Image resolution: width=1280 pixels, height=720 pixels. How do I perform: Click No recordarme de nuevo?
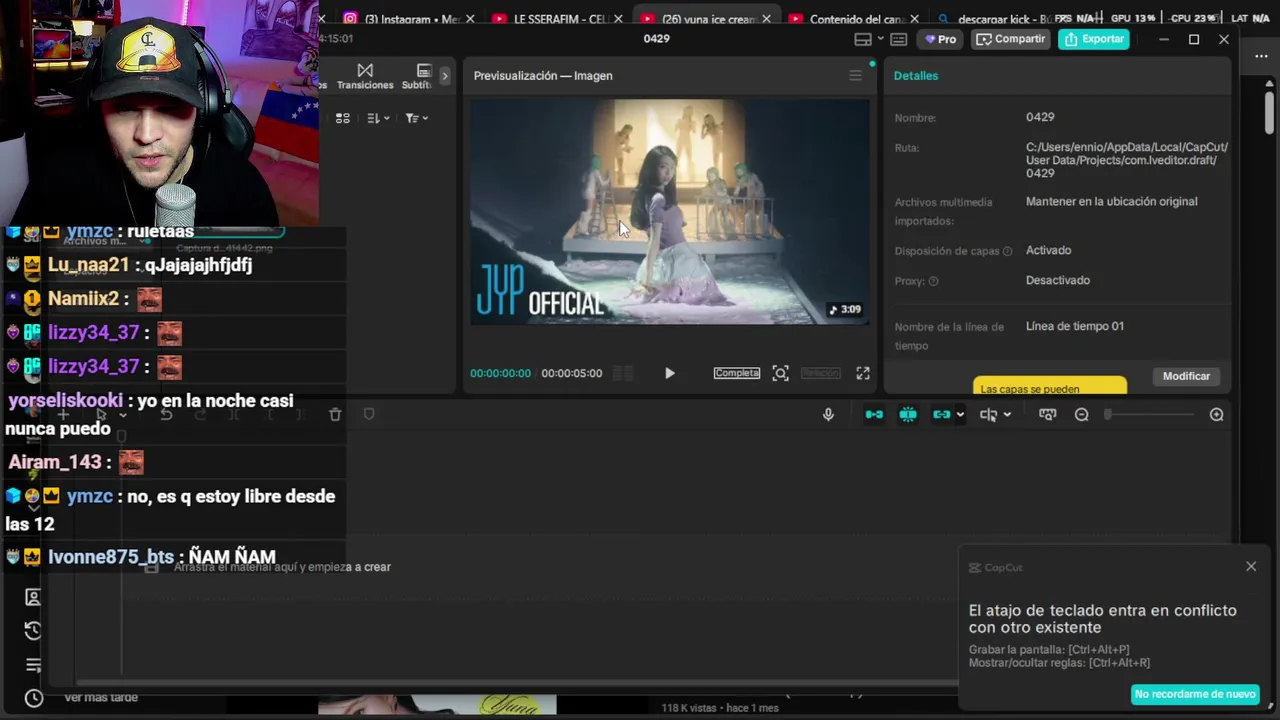point(1195,694)
